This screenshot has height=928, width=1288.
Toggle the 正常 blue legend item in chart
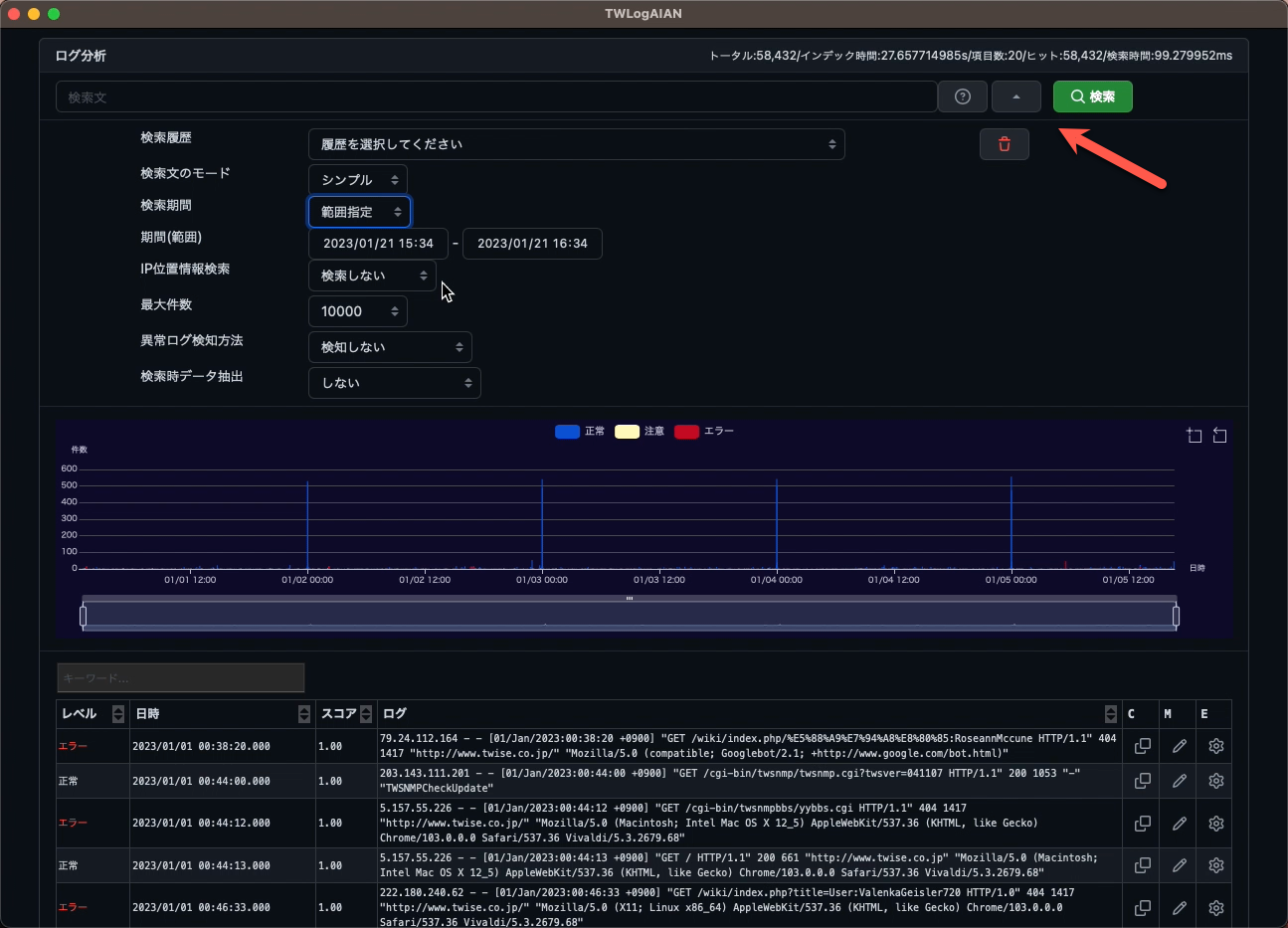coord(580,432)
